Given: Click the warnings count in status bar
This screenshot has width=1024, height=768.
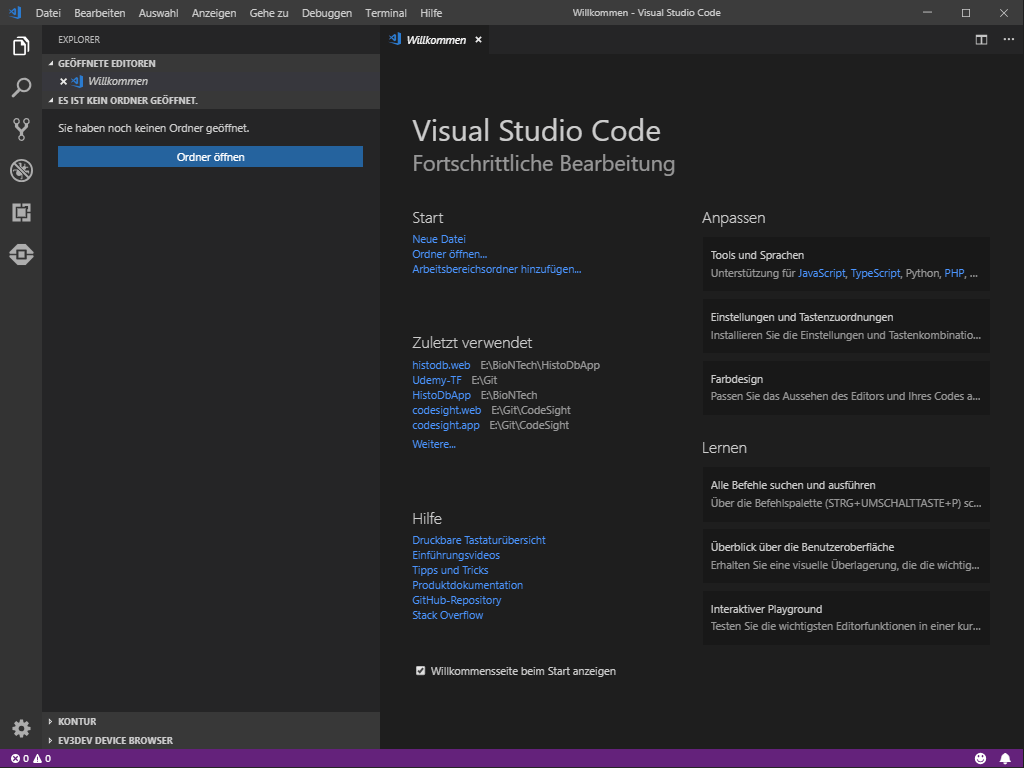Looking at the screenshot, I should (42, 758).
